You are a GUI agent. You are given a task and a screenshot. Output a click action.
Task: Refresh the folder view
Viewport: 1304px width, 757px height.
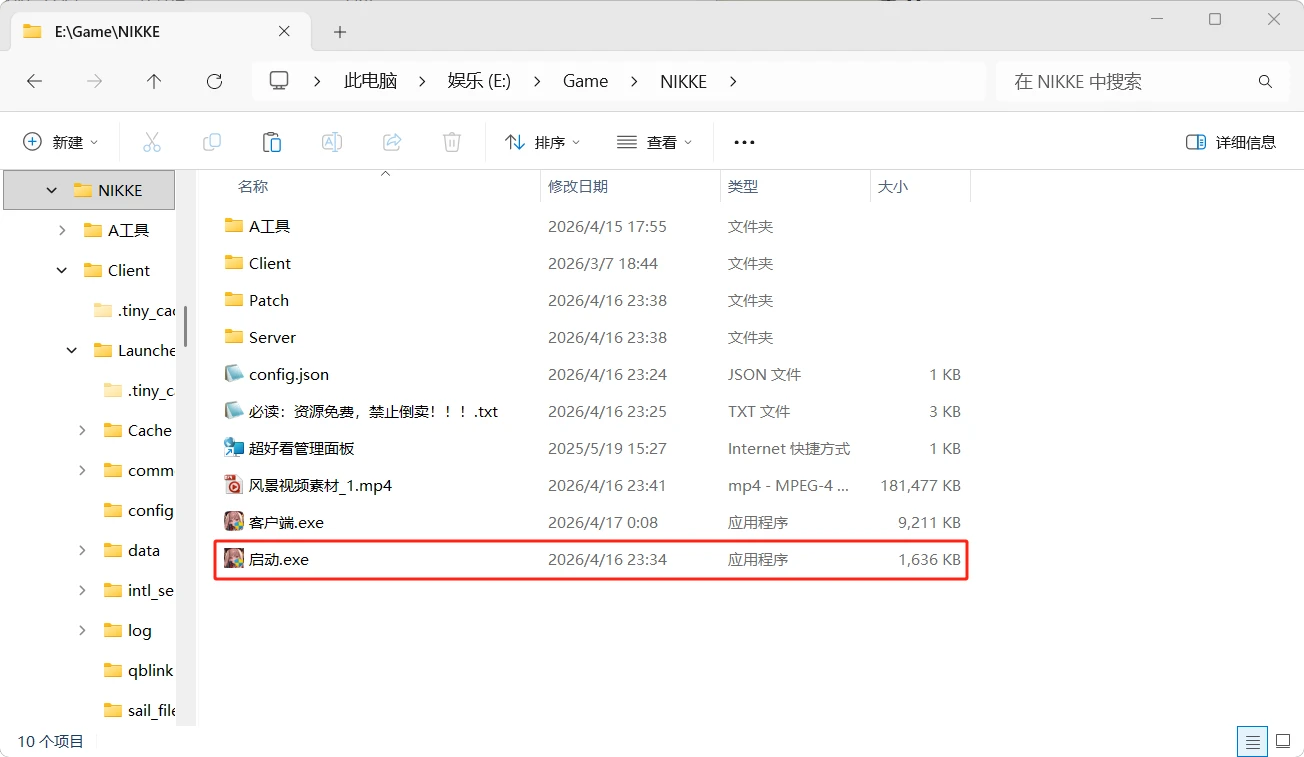tap(214, 81)
